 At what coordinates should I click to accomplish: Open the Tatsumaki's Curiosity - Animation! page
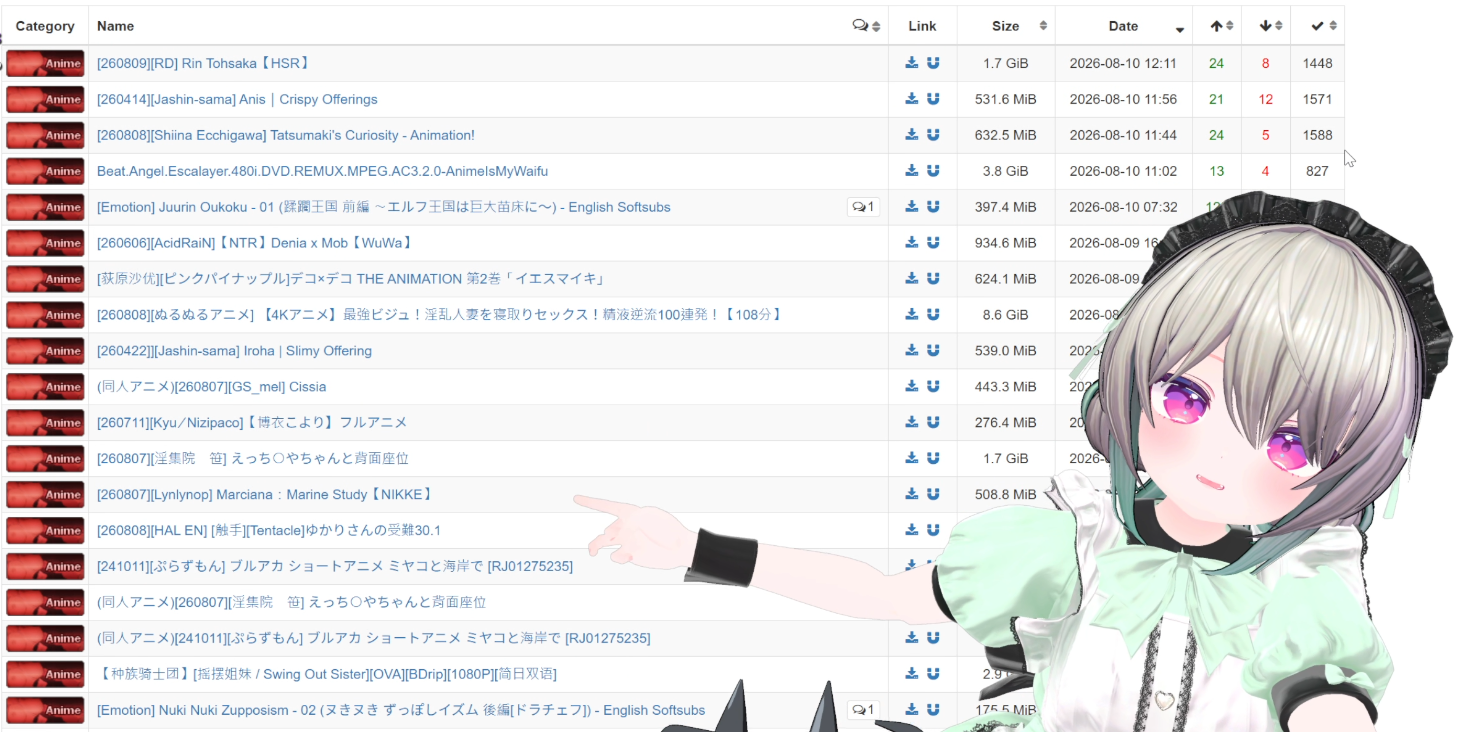[286, 135]
